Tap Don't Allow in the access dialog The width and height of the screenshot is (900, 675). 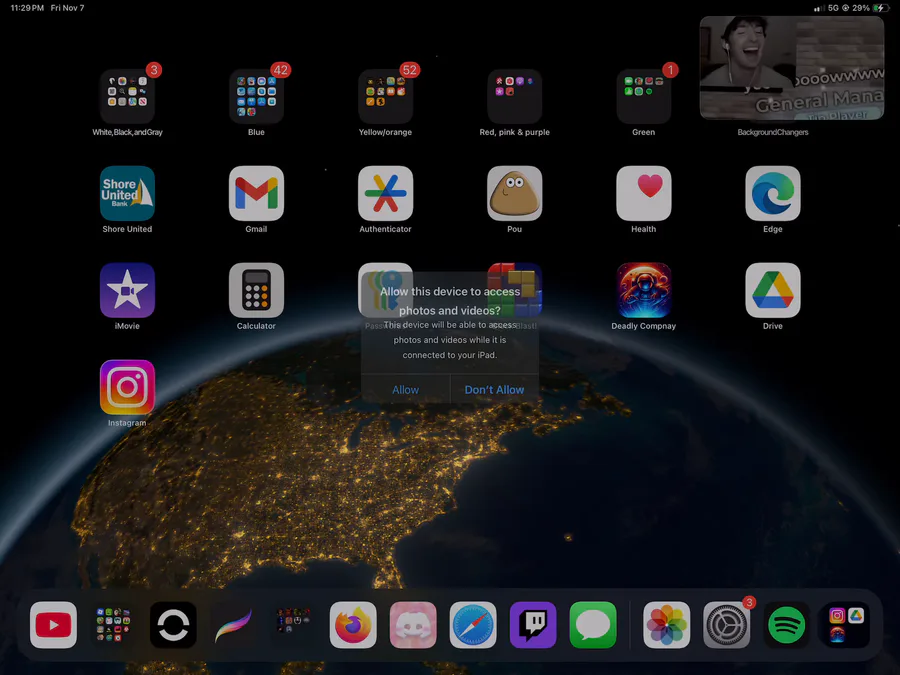click(494, 390)
